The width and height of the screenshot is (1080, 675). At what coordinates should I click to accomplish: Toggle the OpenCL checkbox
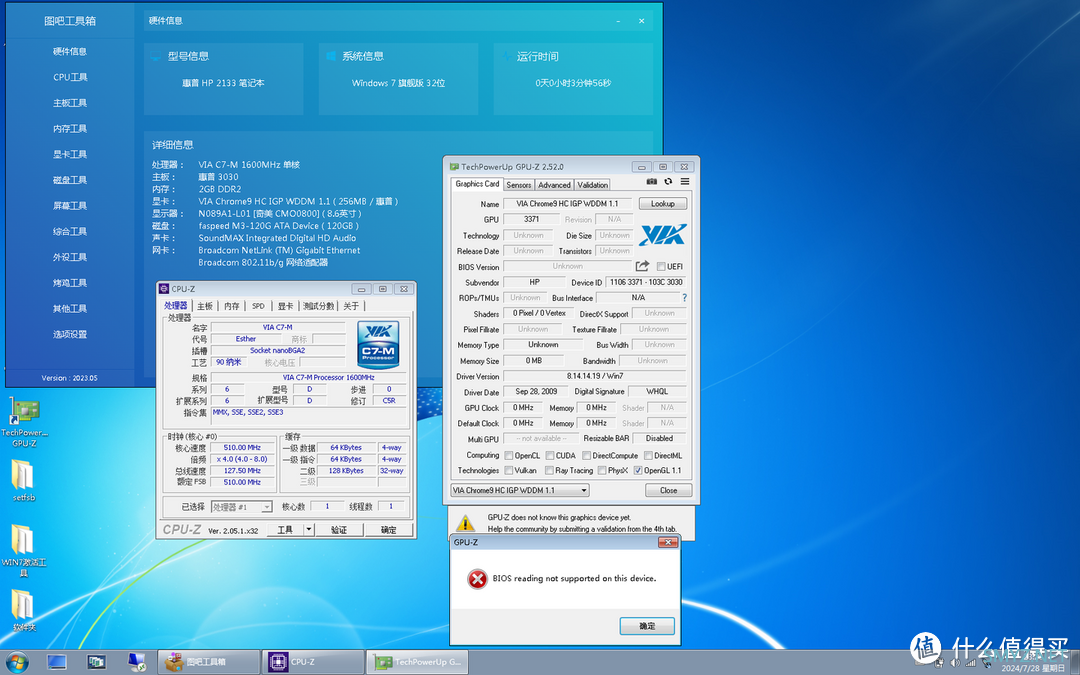point(508,455)
